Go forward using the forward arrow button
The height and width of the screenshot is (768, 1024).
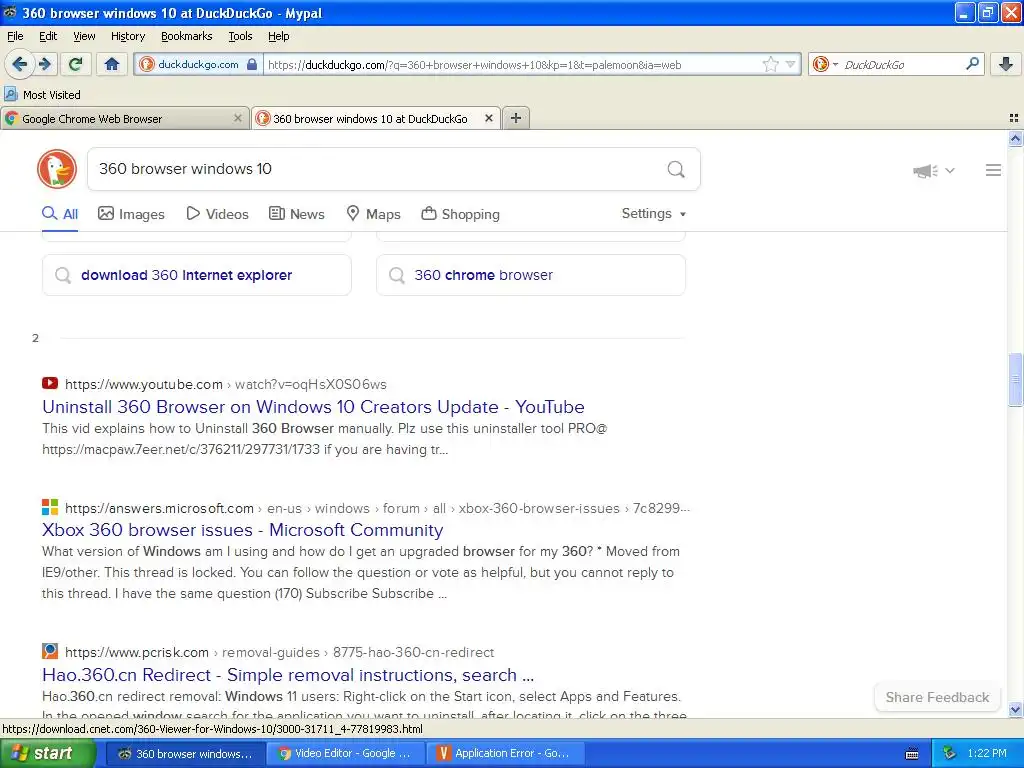click(44, 64)
